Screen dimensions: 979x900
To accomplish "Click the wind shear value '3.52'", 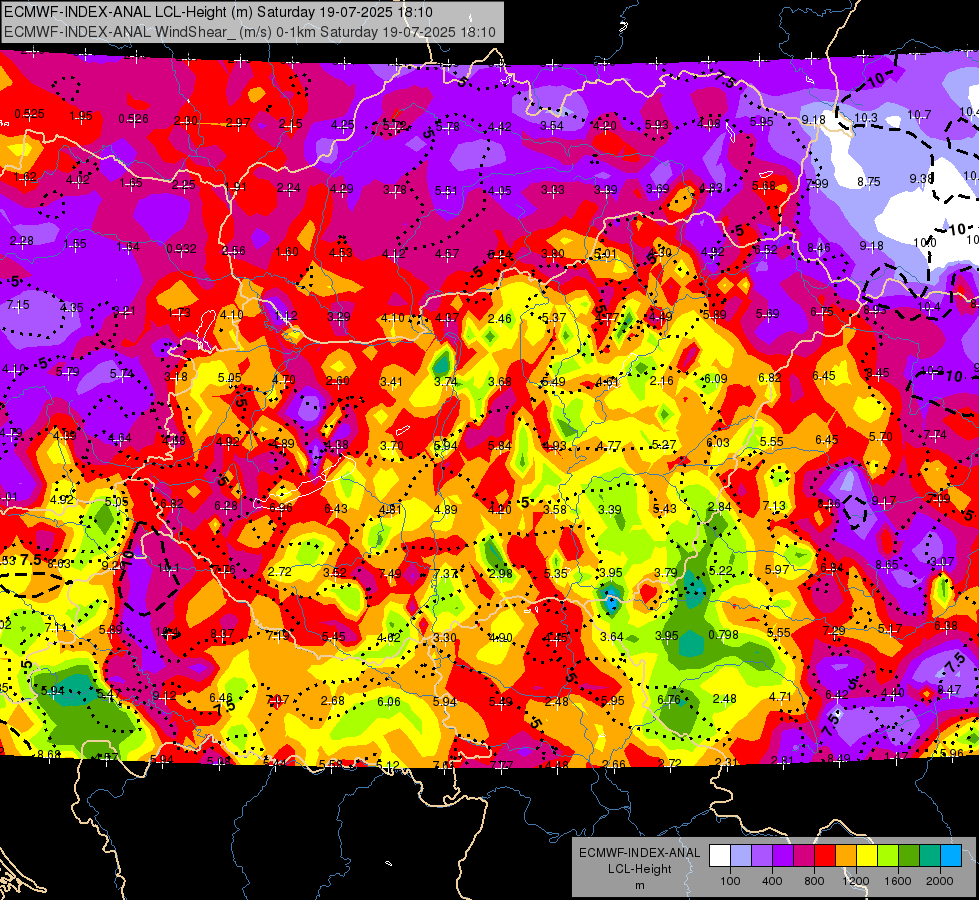I will (x=335, y=572).
